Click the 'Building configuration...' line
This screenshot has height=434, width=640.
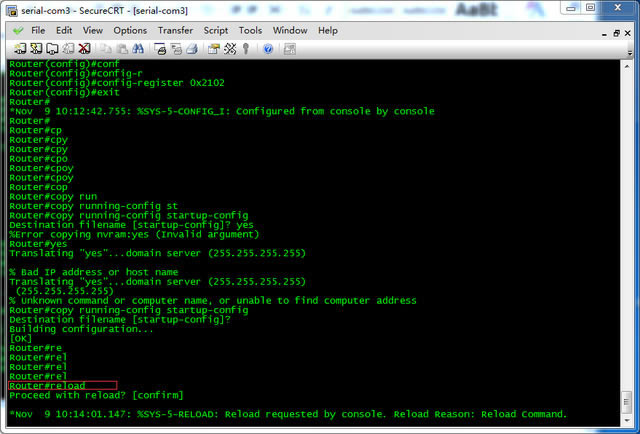[x=81, y=329]
